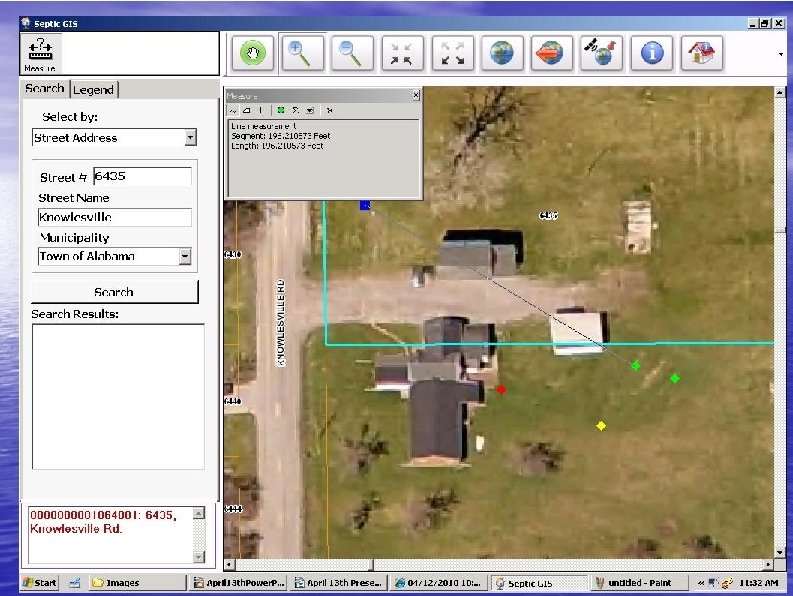793x596 pixels.
Task: Select the blue Identify info tool
Action: pyautogui.click(x=651, y=53)
